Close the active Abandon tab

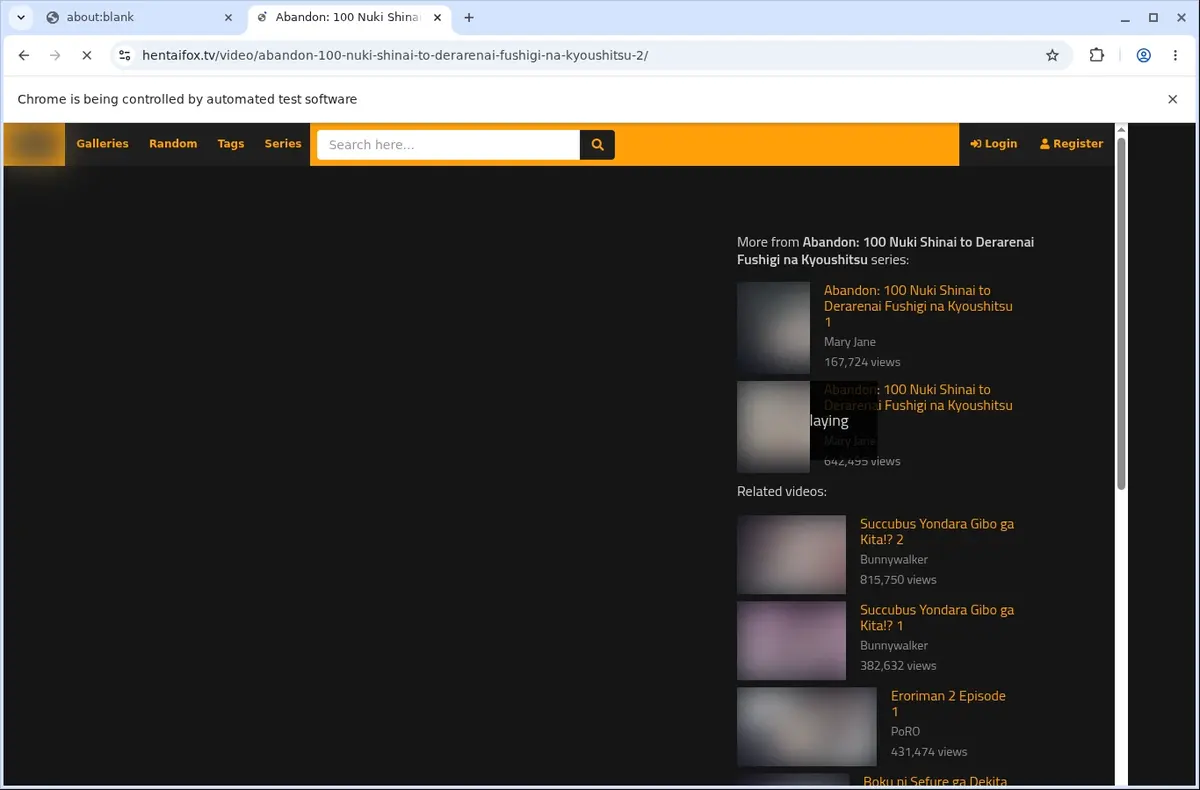(x=437, y=17)
